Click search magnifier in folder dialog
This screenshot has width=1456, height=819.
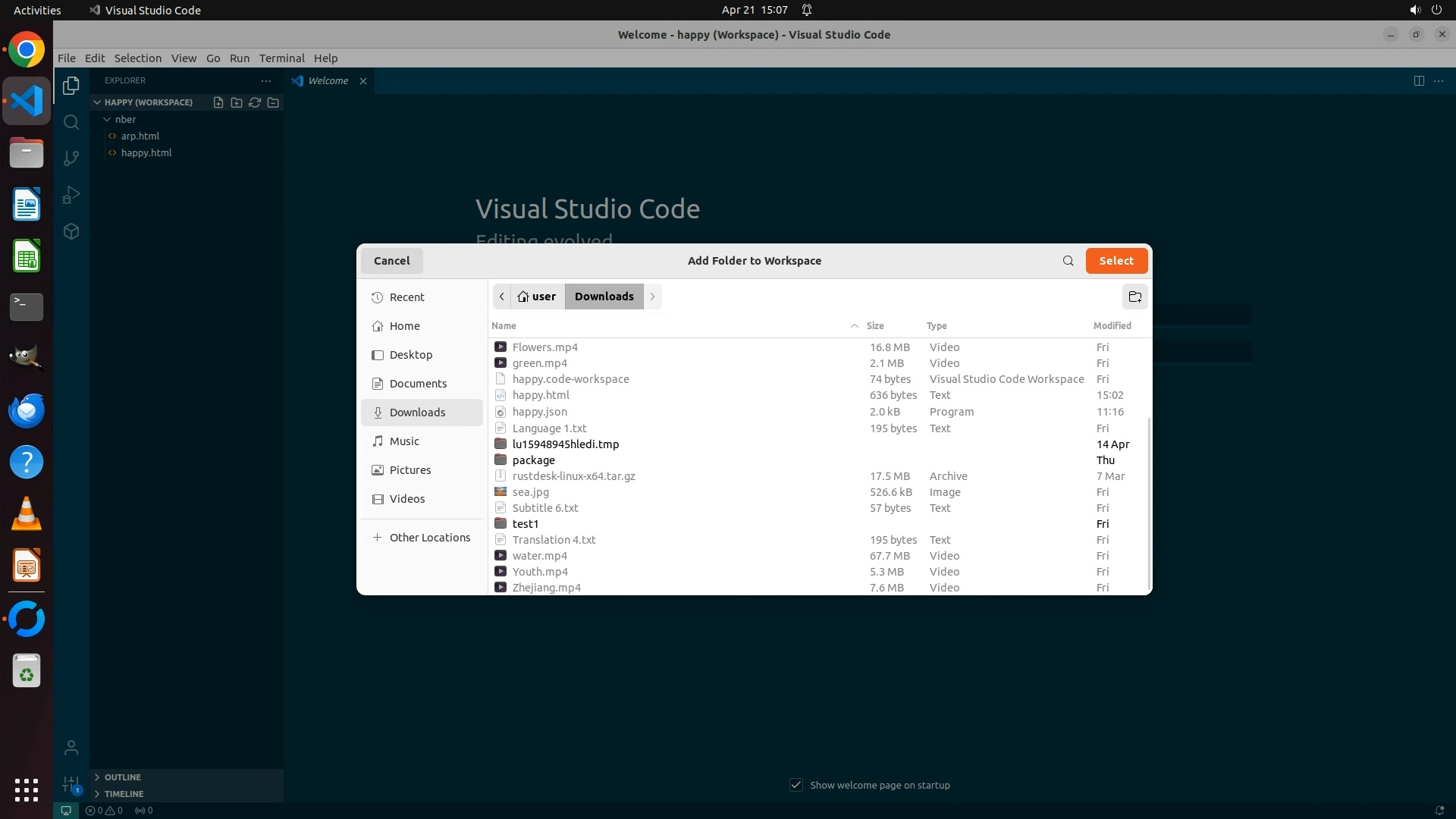click(x=1068, y=261)
